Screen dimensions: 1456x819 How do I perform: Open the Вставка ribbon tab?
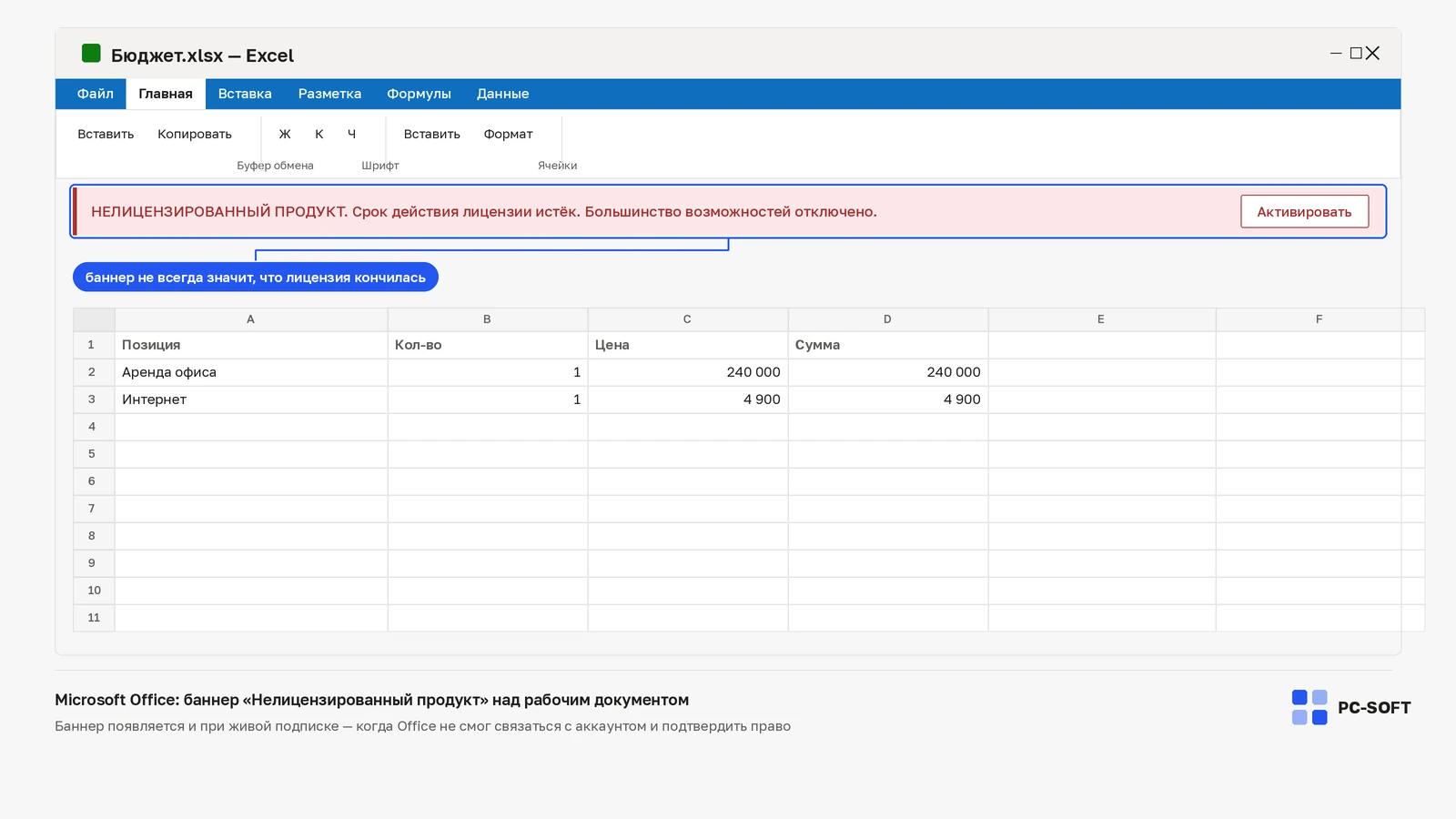point(245,94)
